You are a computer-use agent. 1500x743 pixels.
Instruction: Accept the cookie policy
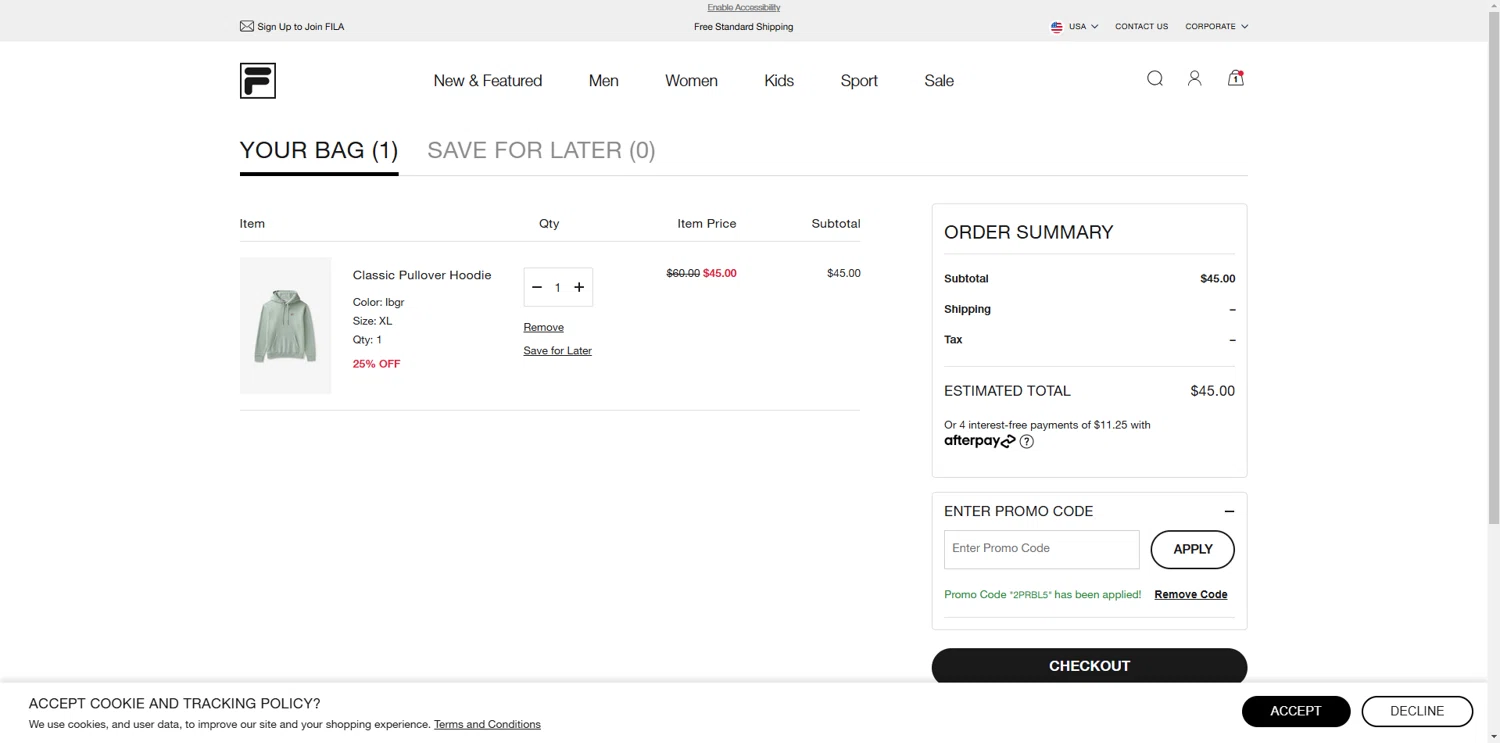(x=1296, y=711)
